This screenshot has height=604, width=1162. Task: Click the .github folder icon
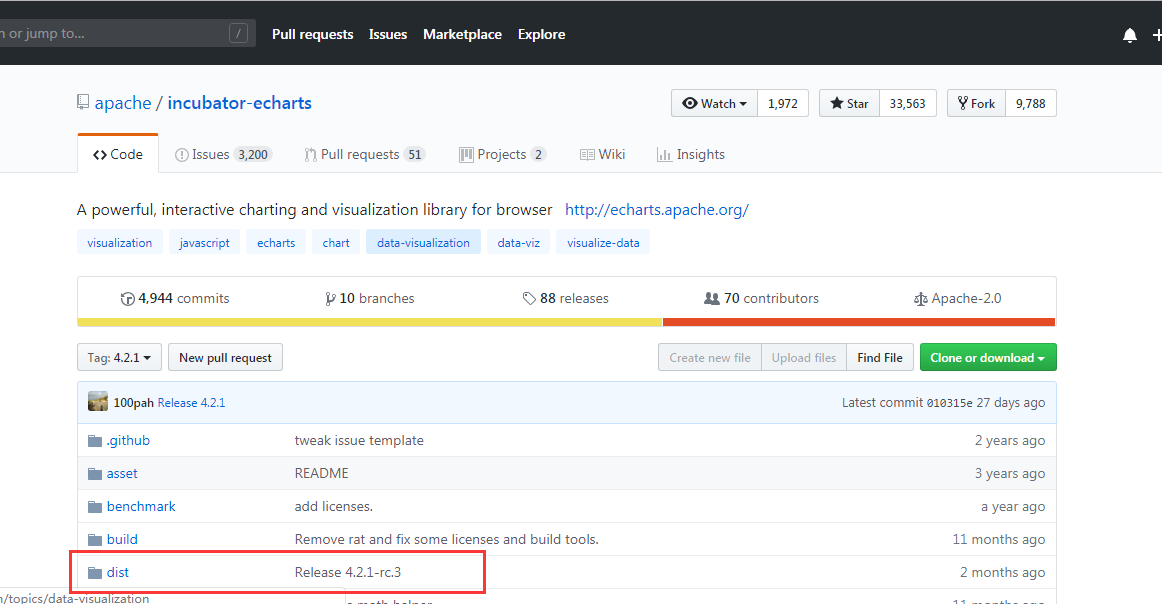[95, 441]
